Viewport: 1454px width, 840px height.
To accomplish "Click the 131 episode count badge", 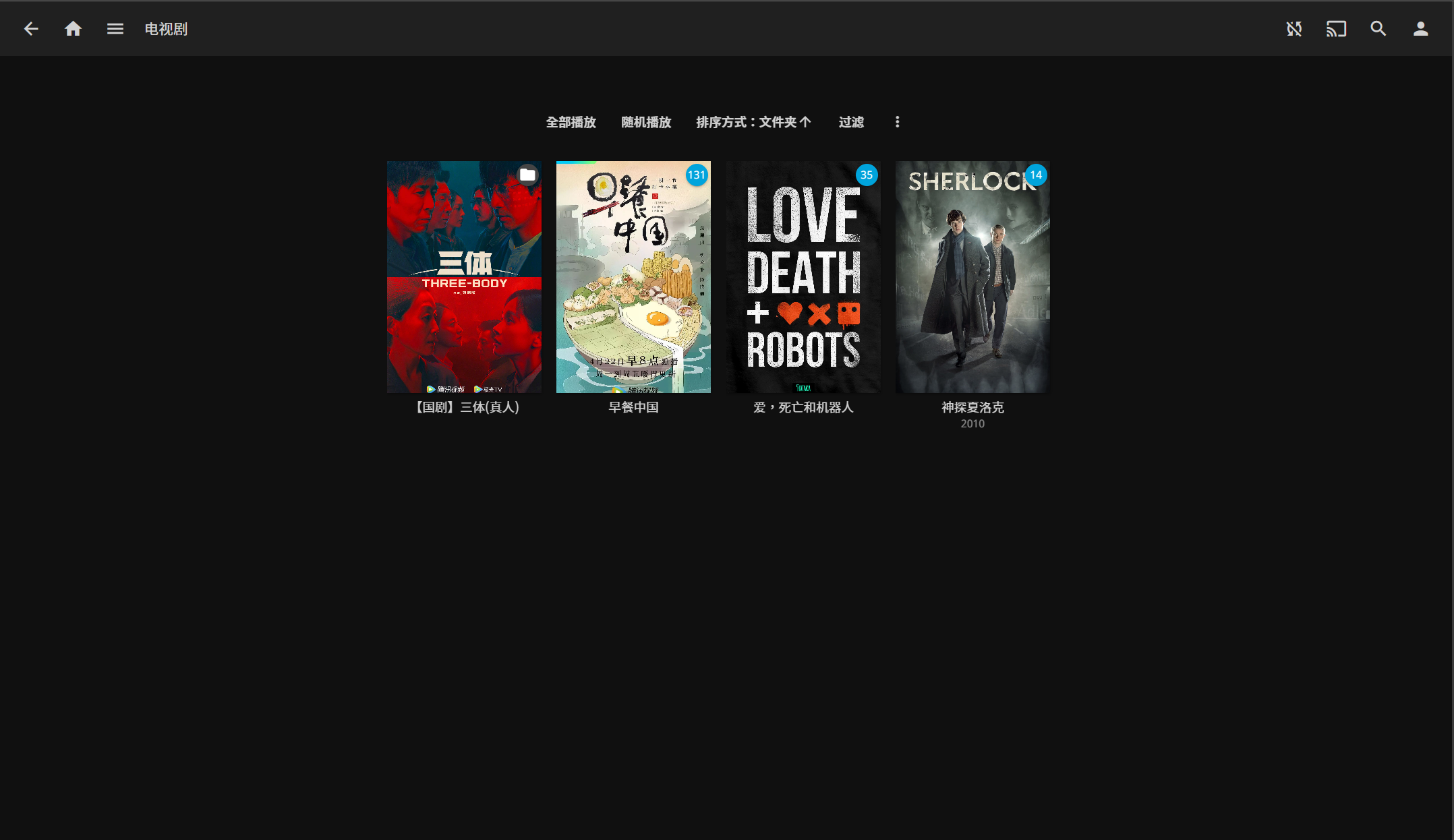I will click(x=696, y=175).
